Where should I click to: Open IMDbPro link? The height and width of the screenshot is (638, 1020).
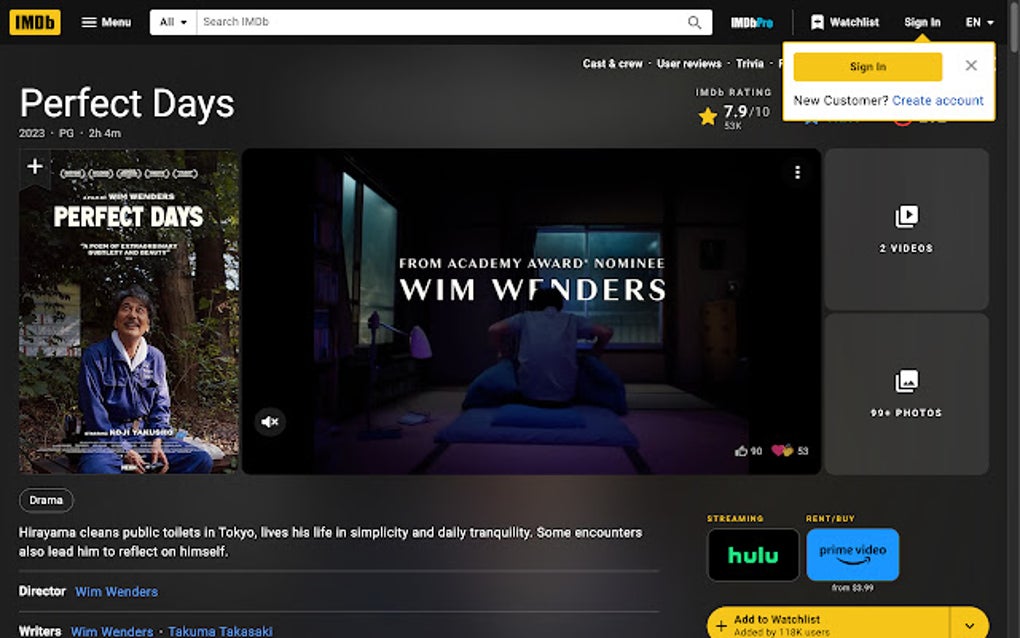(751, 23)
